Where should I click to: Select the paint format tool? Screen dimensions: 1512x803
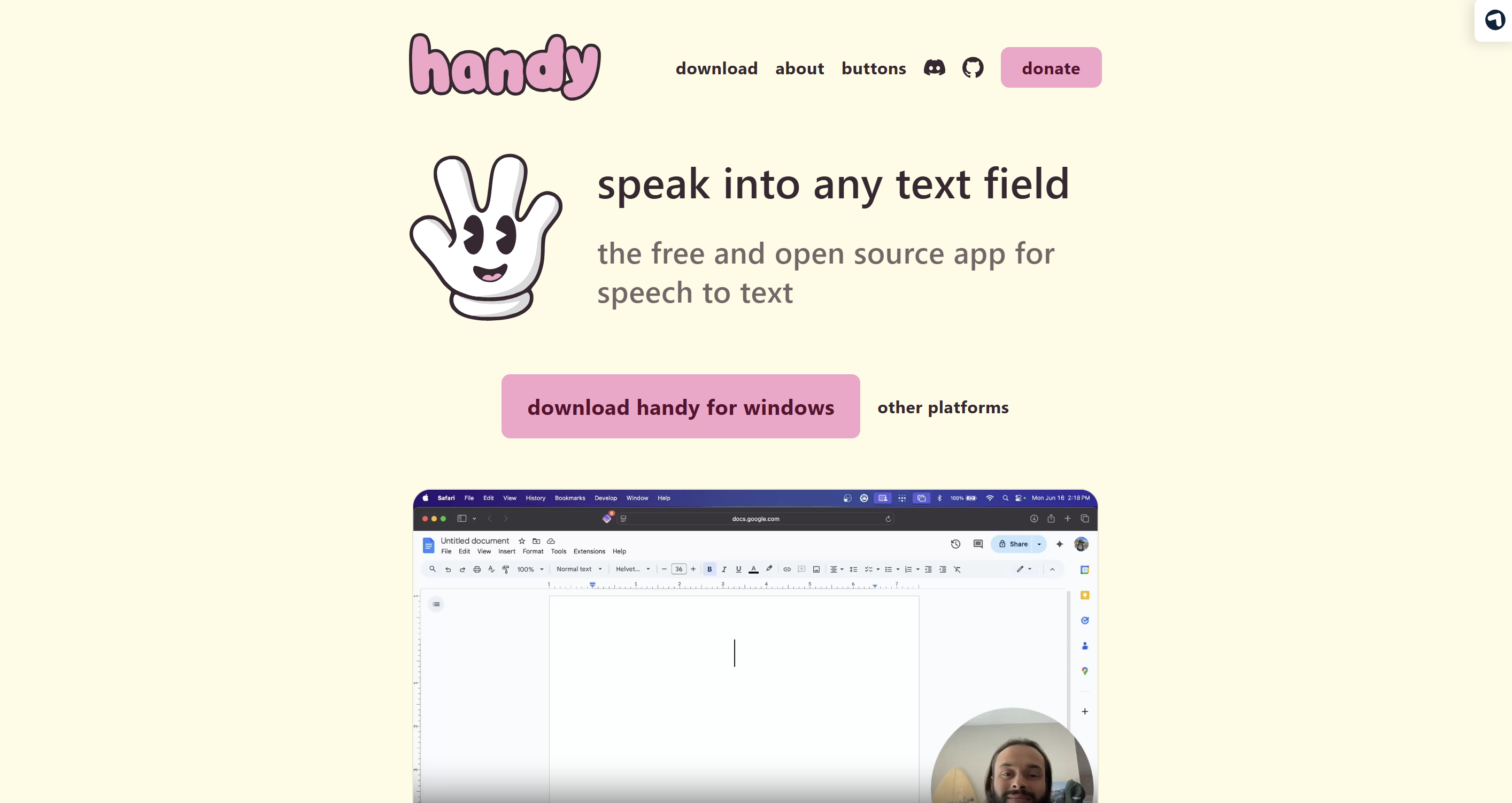coord(506,569)
